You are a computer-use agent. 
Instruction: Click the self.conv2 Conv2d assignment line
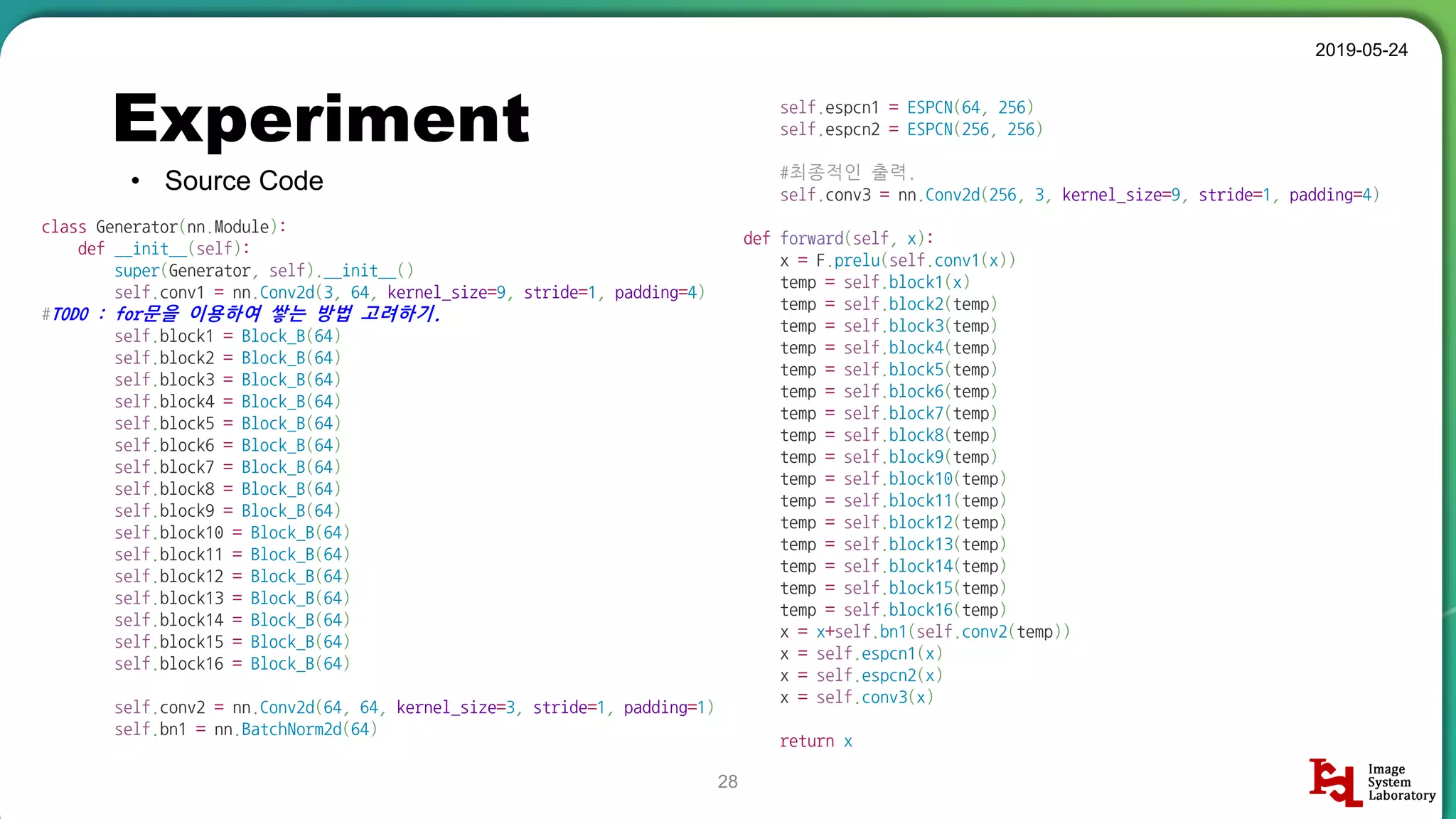click(x=414, y=707)
